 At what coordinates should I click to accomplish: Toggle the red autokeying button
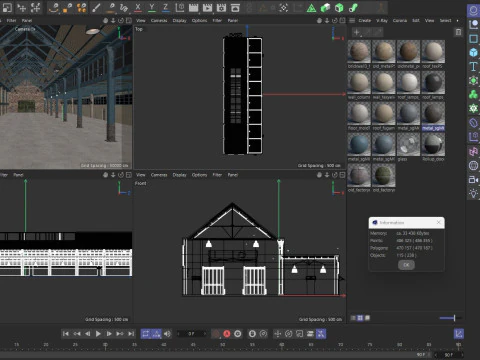[227, 334]
